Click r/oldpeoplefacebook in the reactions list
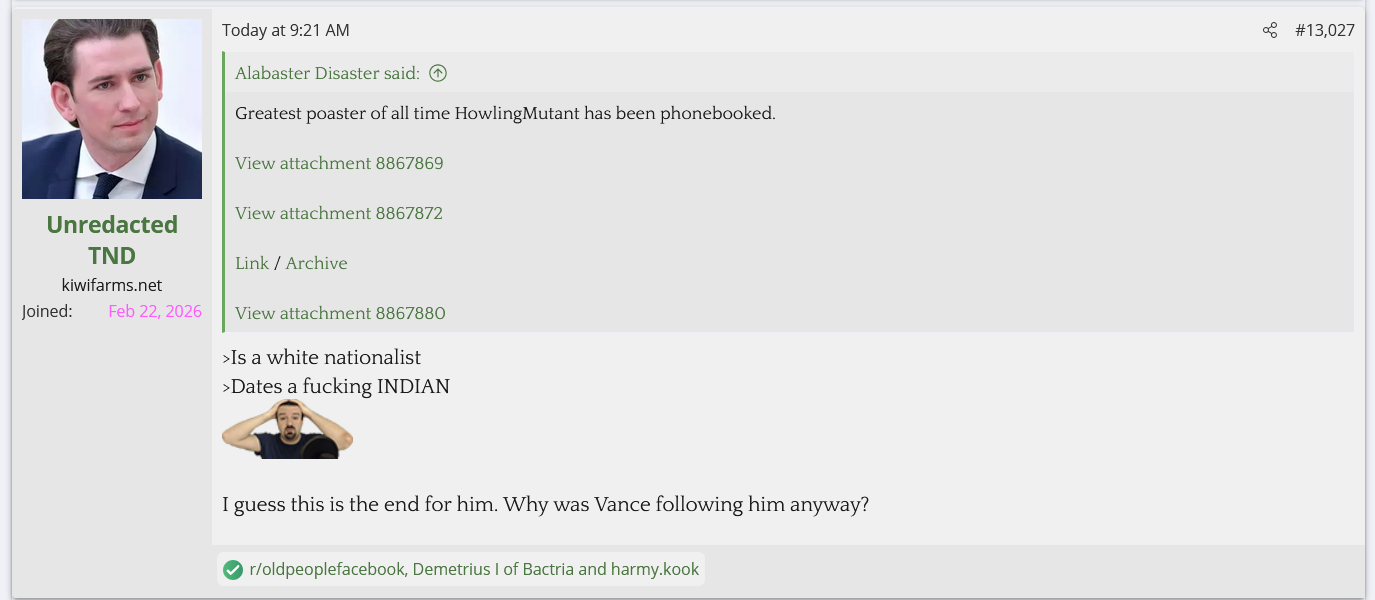Image resolution: width=1375 pixels, height=600 pixels. point(327,570)
